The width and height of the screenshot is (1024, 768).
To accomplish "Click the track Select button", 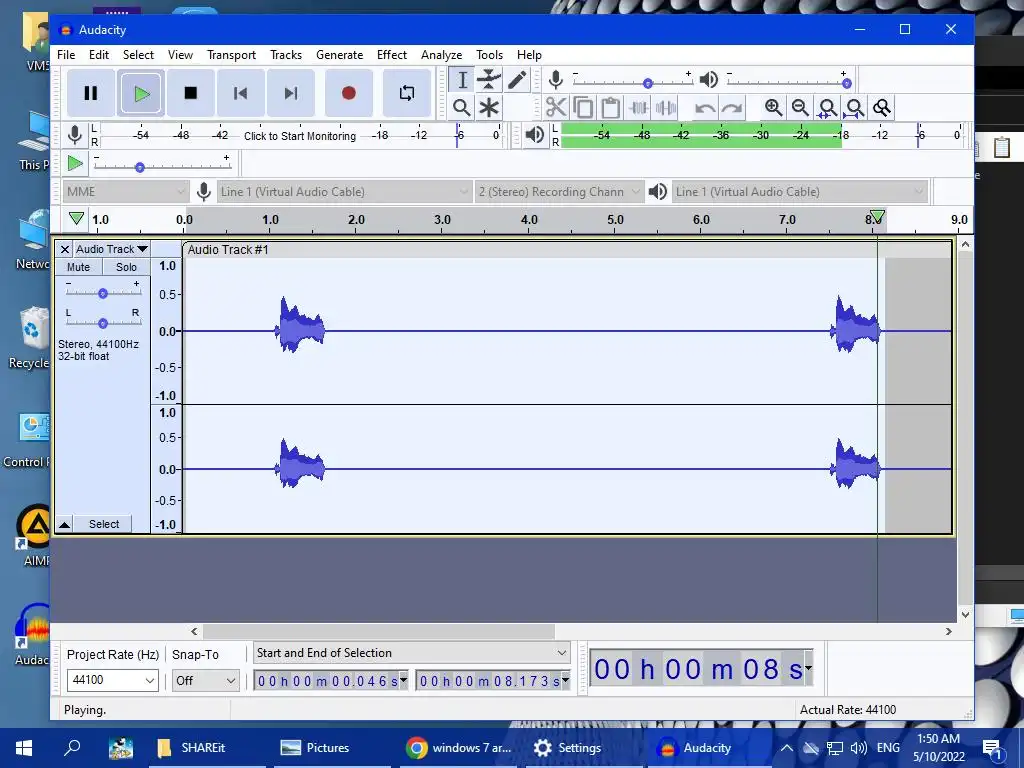I will coord(103,524).
